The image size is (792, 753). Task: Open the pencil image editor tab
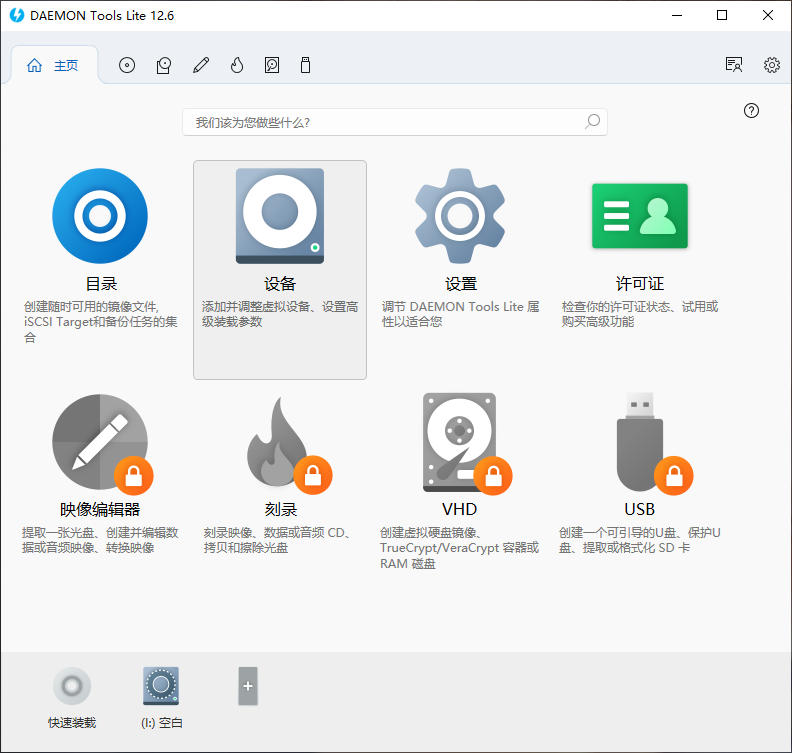pos(201,65)
